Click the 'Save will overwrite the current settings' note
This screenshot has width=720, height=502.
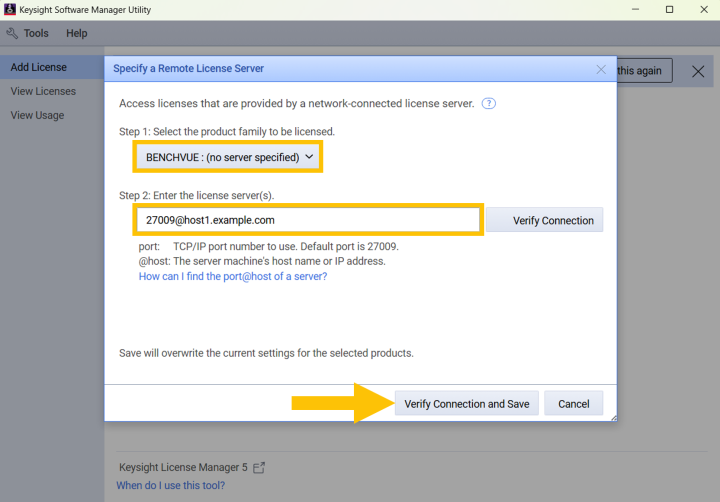[266, 353]
